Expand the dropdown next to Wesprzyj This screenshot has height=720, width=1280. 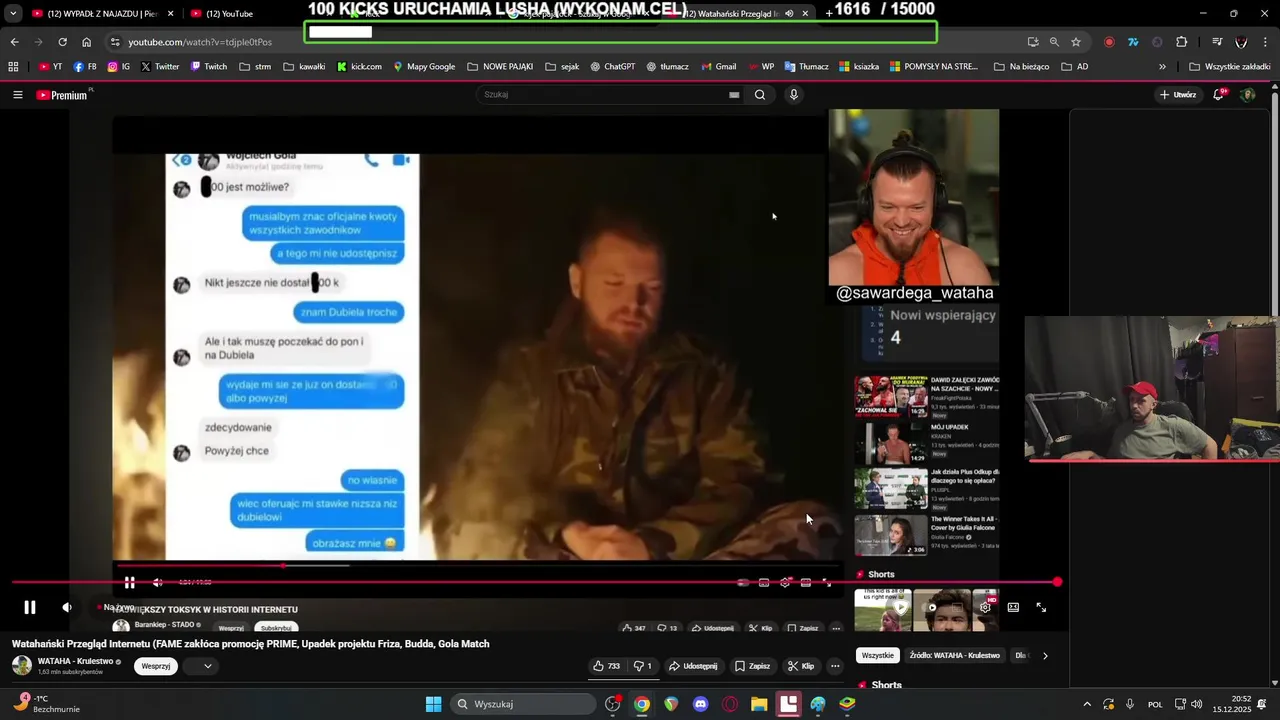[x=208, y=666]
